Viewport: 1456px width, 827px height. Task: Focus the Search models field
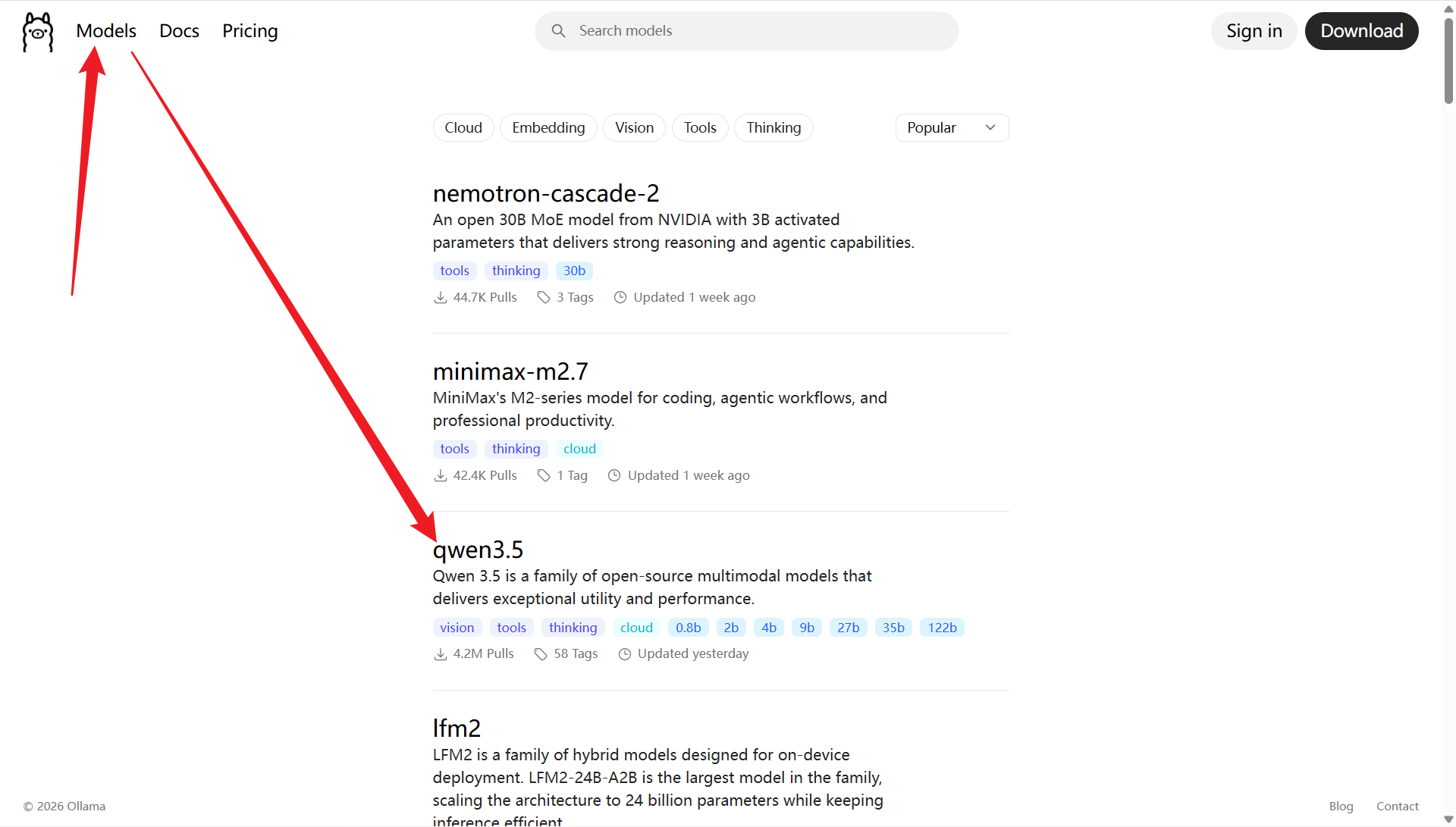pos(747,31)
